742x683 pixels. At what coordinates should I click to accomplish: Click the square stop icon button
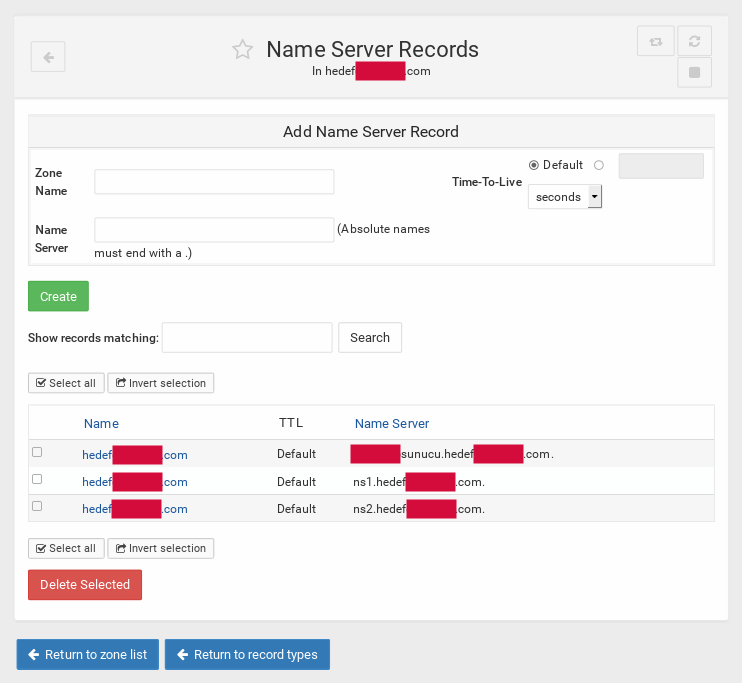pyautogui.click(x=694, y=73)
